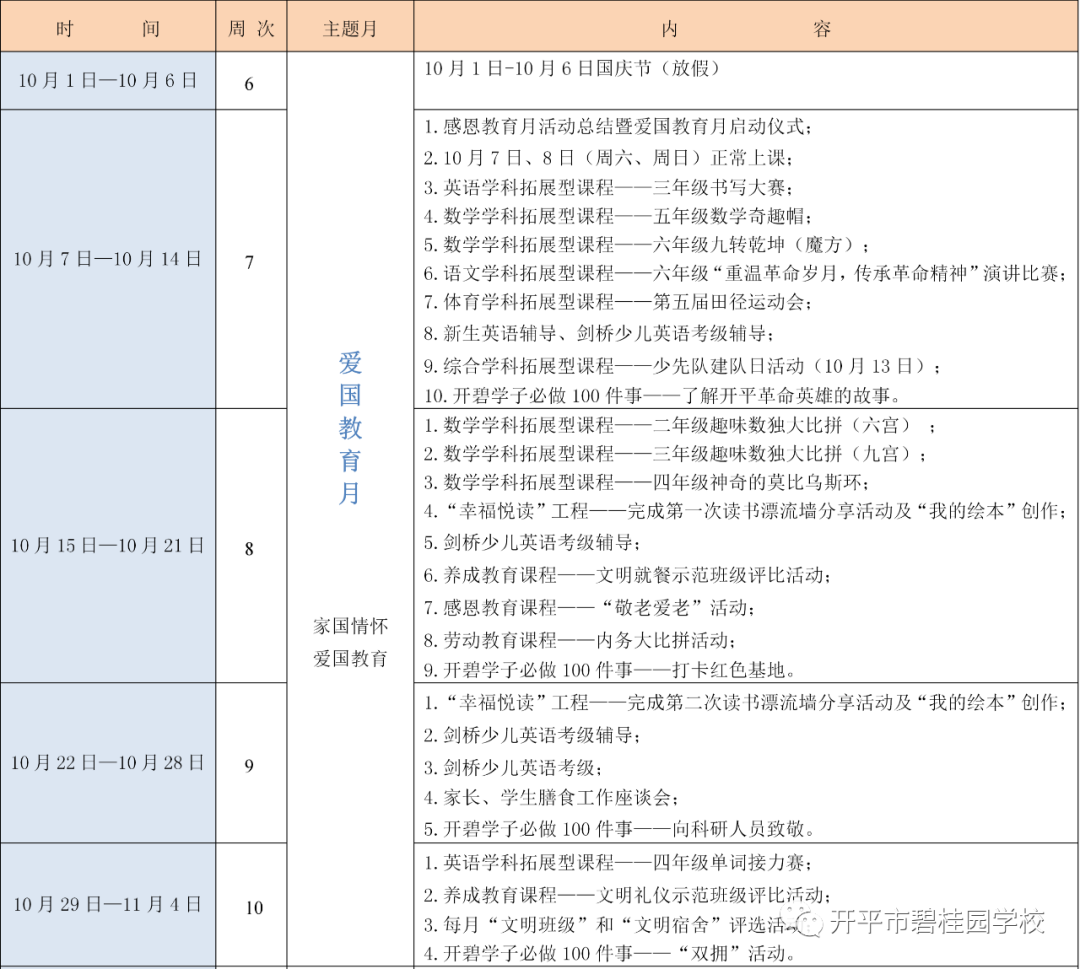Click the week number 8 cell
Image resolution: width=1080 pixels, height=969 pixels.
tap(250, 548)
